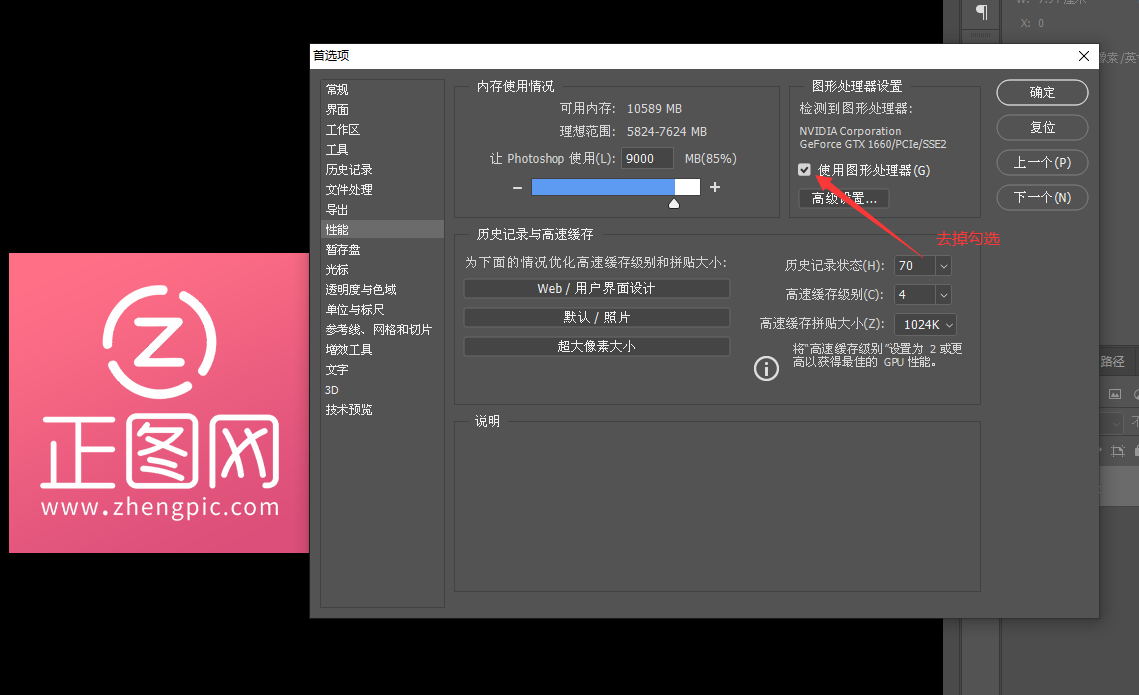Viewport: 1139px width, 695px height.
Task: Click the 让 Photoshop 使用 memory field showing 9000
Action: (647, 158)
